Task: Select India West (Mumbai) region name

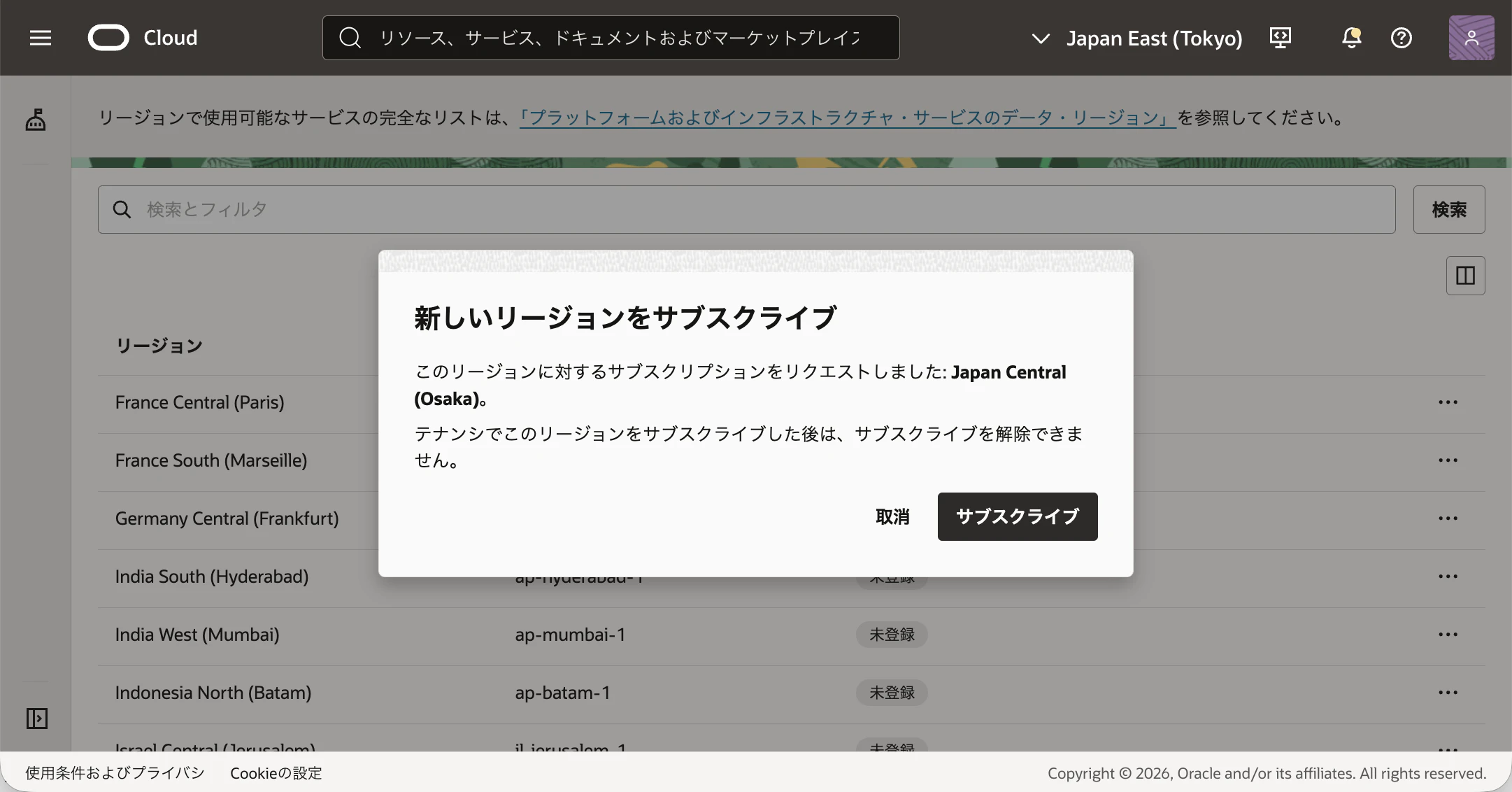Action: pos(197,635)
